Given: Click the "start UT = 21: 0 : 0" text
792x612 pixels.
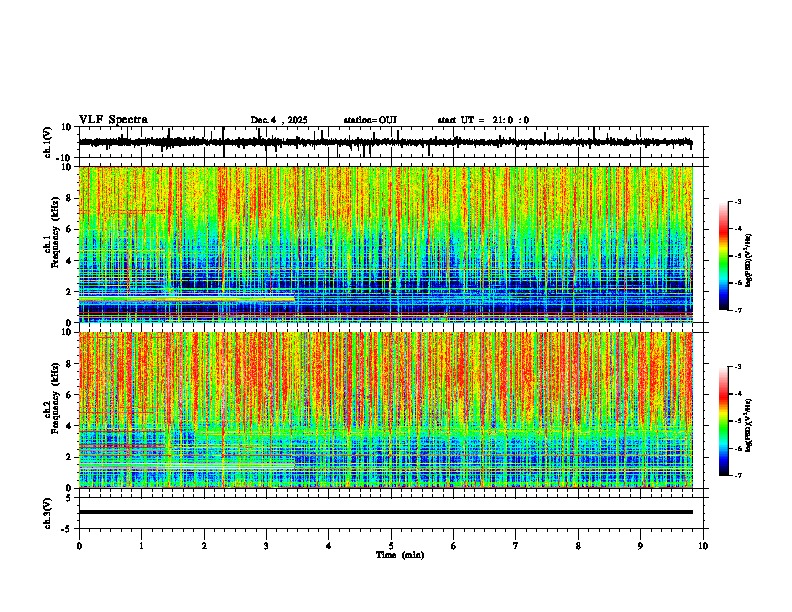Looking at the screenshot, I should click(x=483, y=120).
